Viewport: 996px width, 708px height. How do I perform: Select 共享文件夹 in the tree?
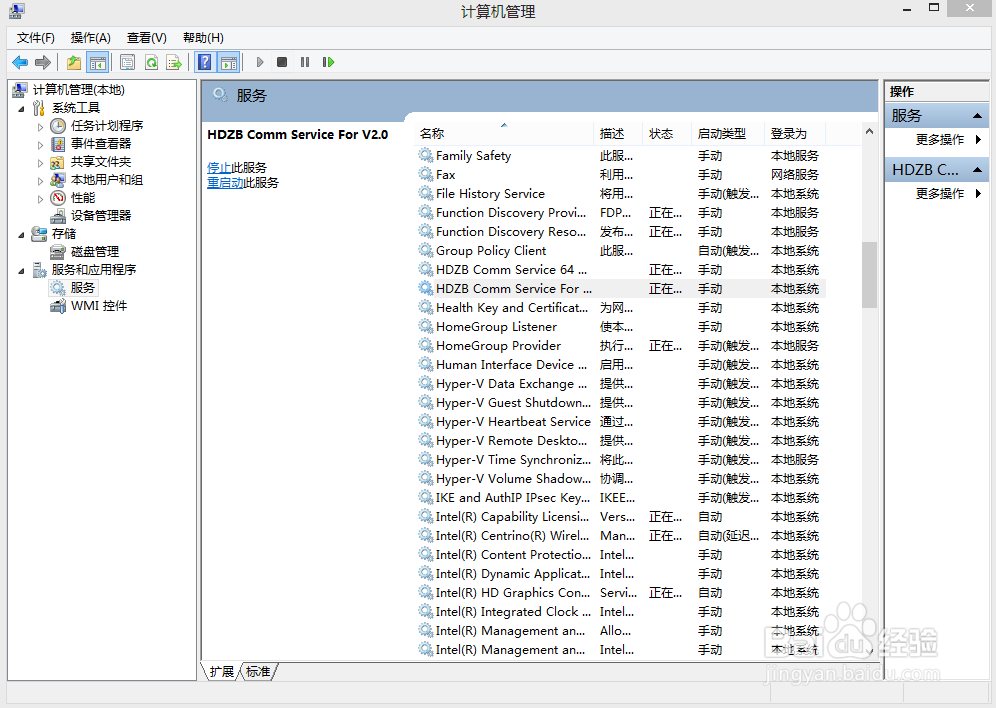101,161
